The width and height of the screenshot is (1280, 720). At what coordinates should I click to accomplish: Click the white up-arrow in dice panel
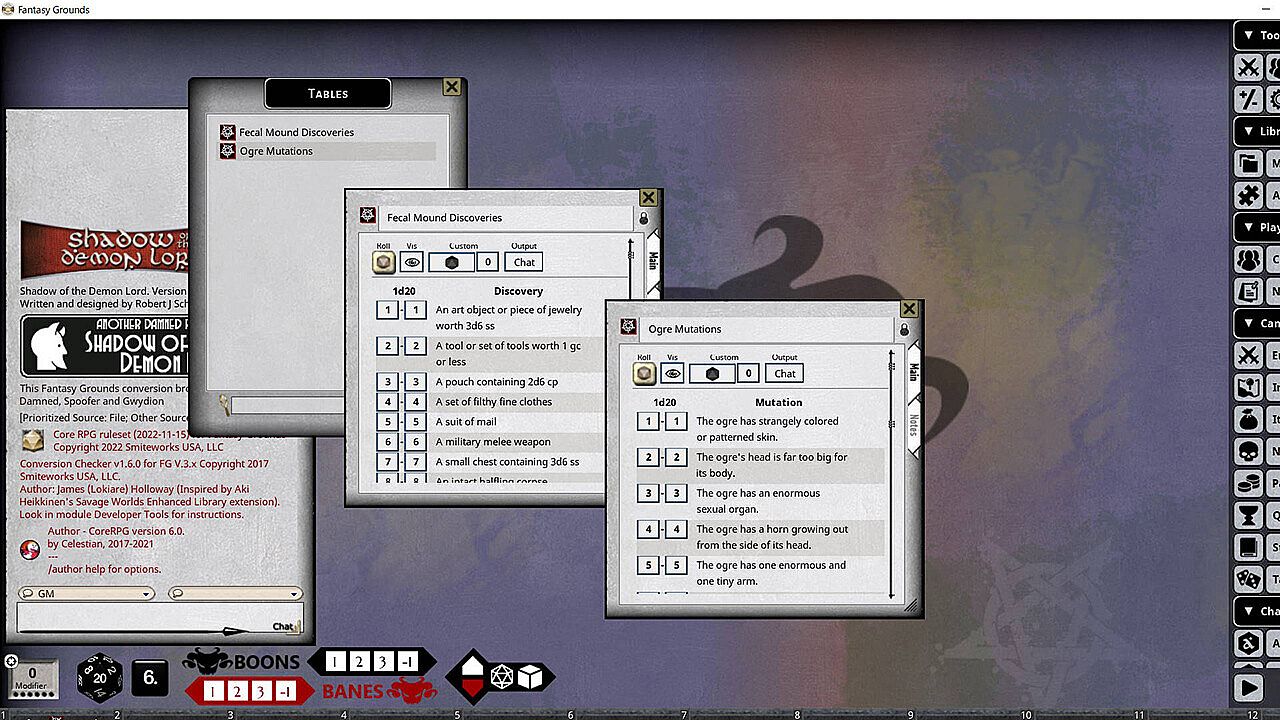(472, 666)
